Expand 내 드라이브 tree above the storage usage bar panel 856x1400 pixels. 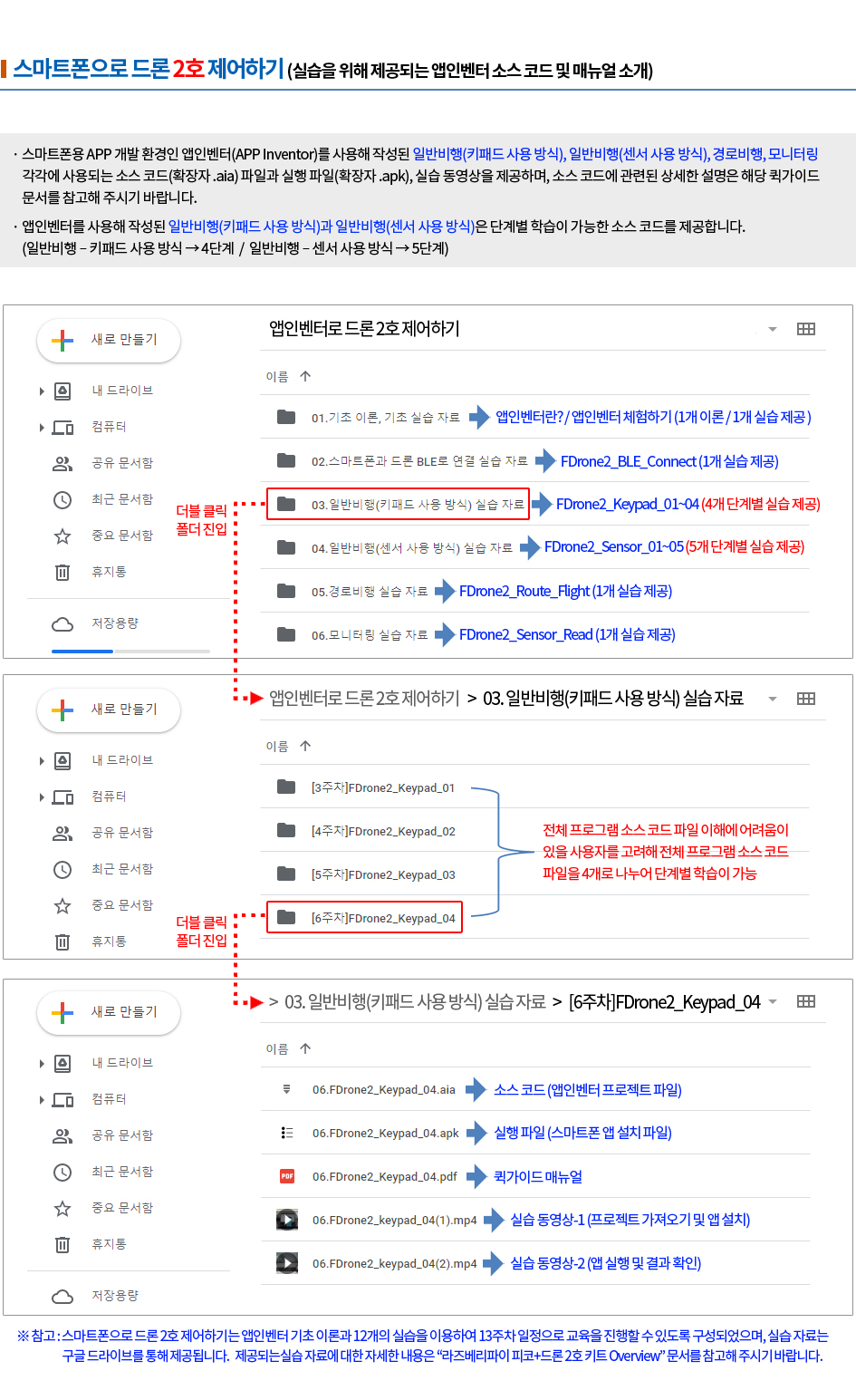(x=42, y=391)
